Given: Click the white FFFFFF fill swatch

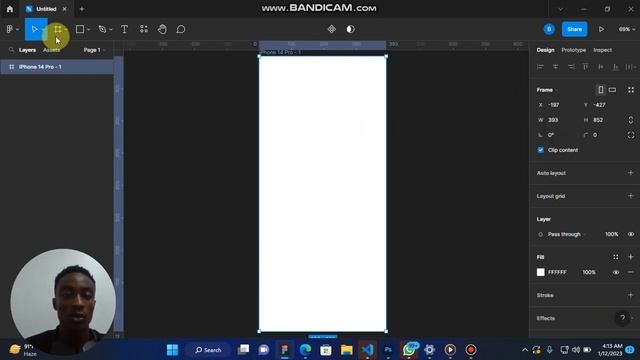Looking at the screenshot, I should tap(540, 272).
